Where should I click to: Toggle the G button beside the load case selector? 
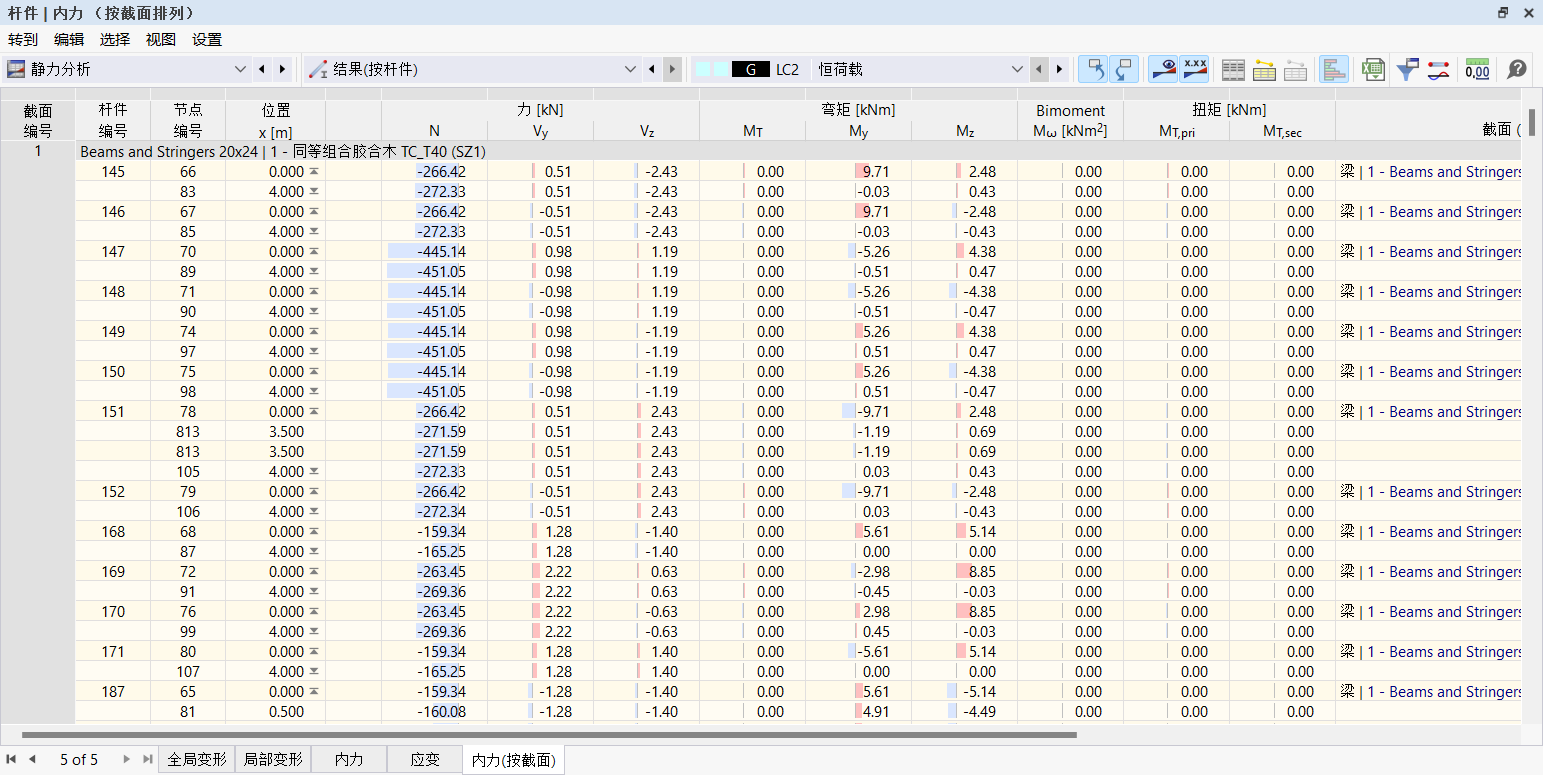click(749, 69)
